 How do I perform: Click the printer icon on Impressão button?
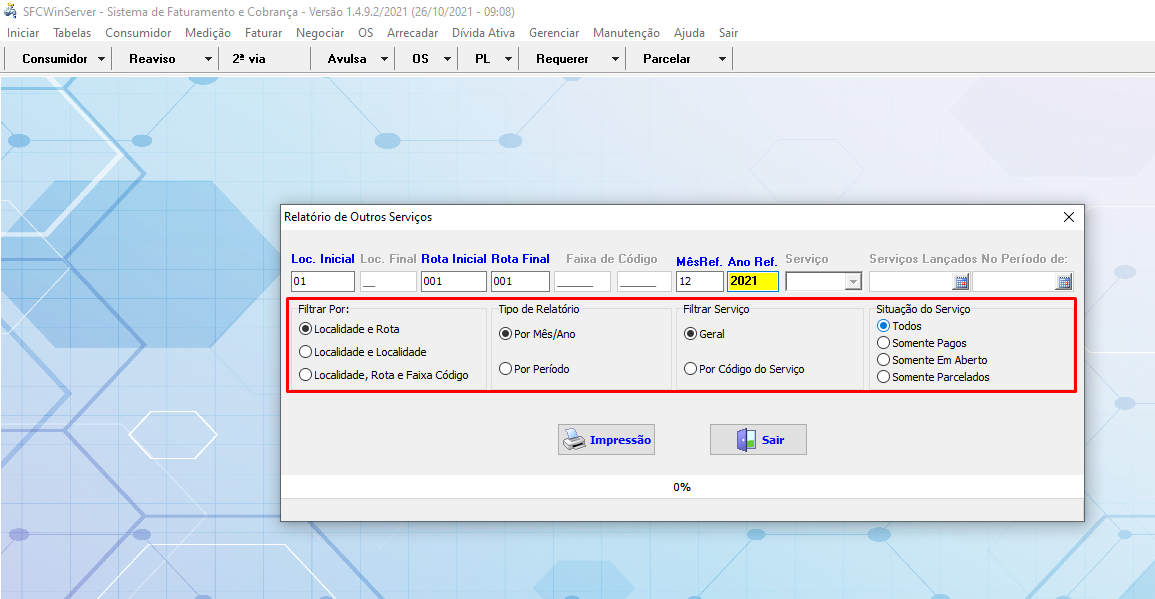(574, 440)
